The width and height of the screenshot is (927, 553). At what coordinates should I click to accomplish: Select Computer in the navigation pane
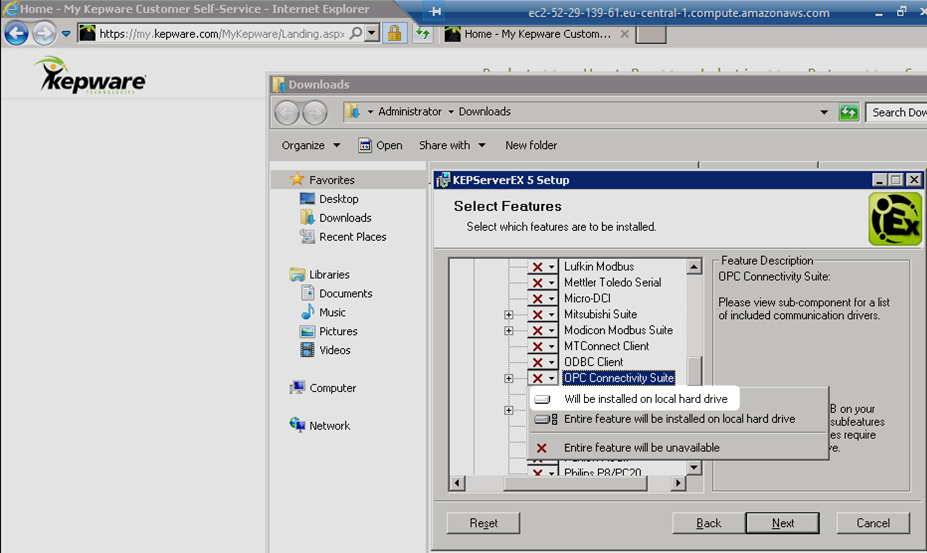(333, 388)
